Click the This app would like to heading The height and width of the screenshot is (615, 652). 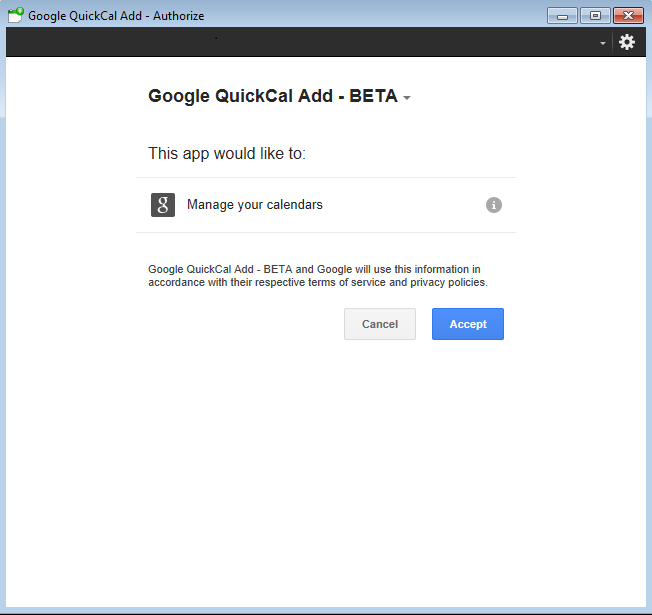(227, 153)
